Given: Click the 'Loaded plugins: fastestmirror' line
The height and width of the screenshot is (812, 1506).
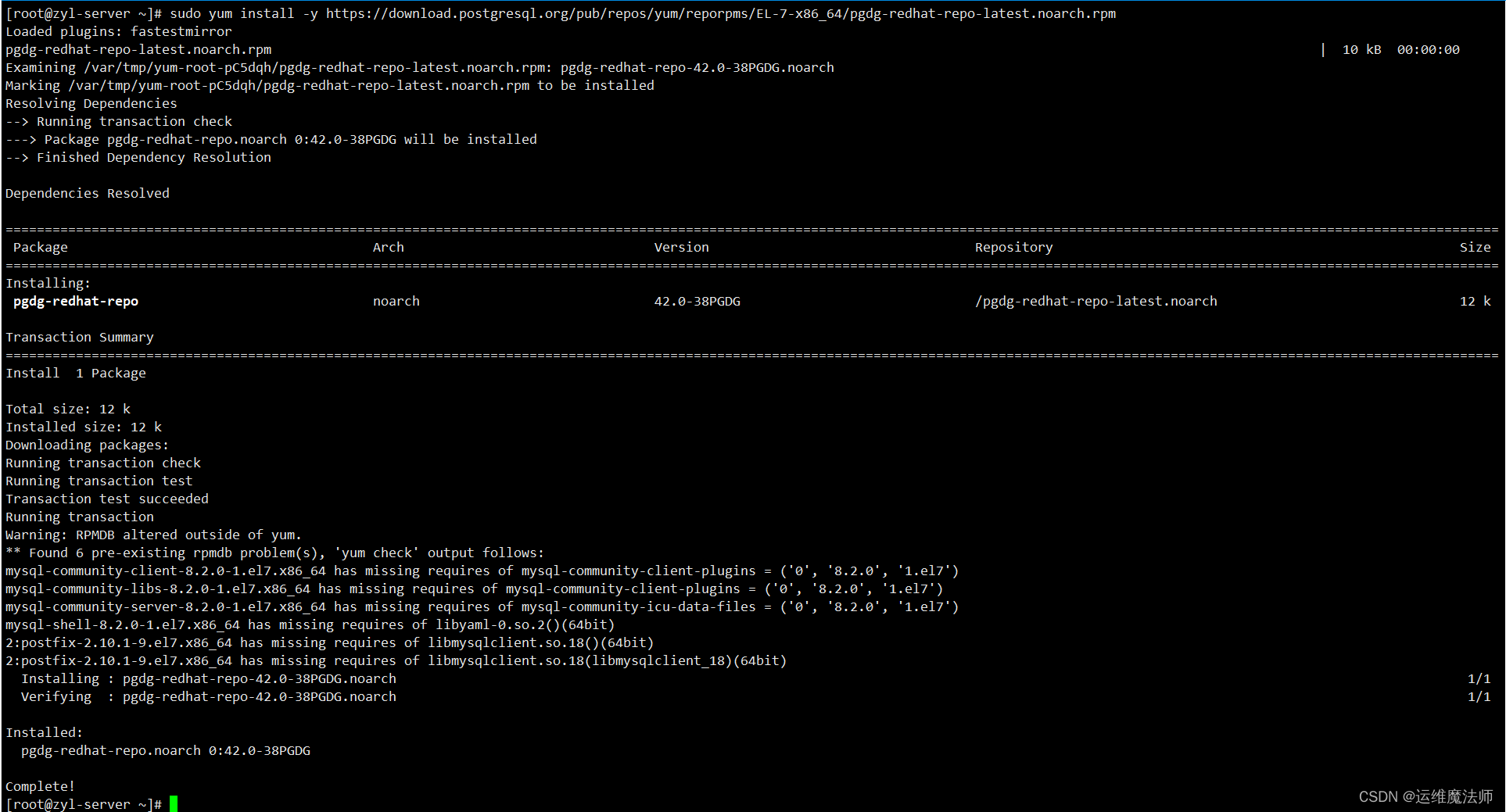Looking at the screenshot, I should 119,31.
